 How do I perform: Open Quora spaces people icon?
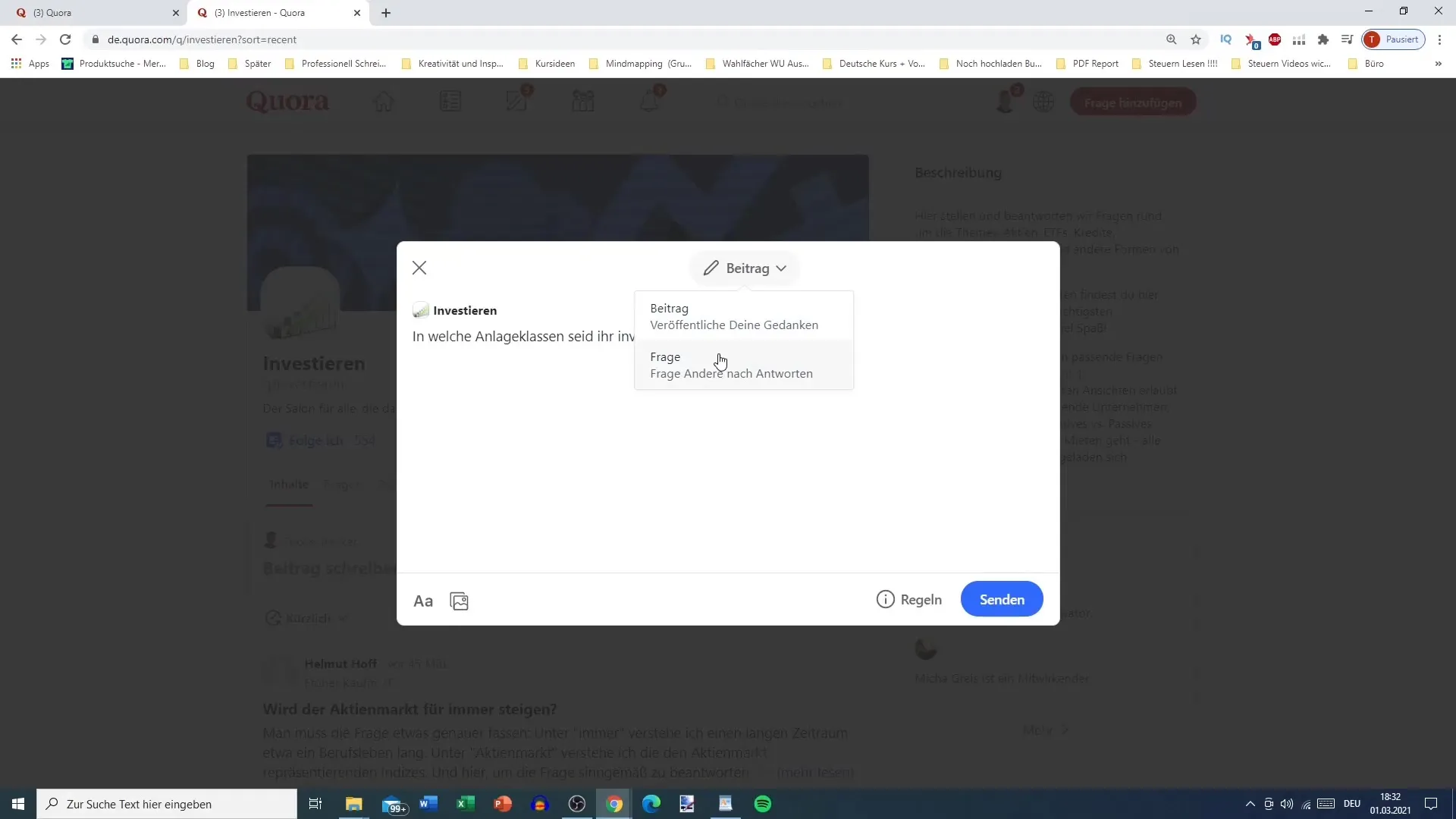(583, 102)
